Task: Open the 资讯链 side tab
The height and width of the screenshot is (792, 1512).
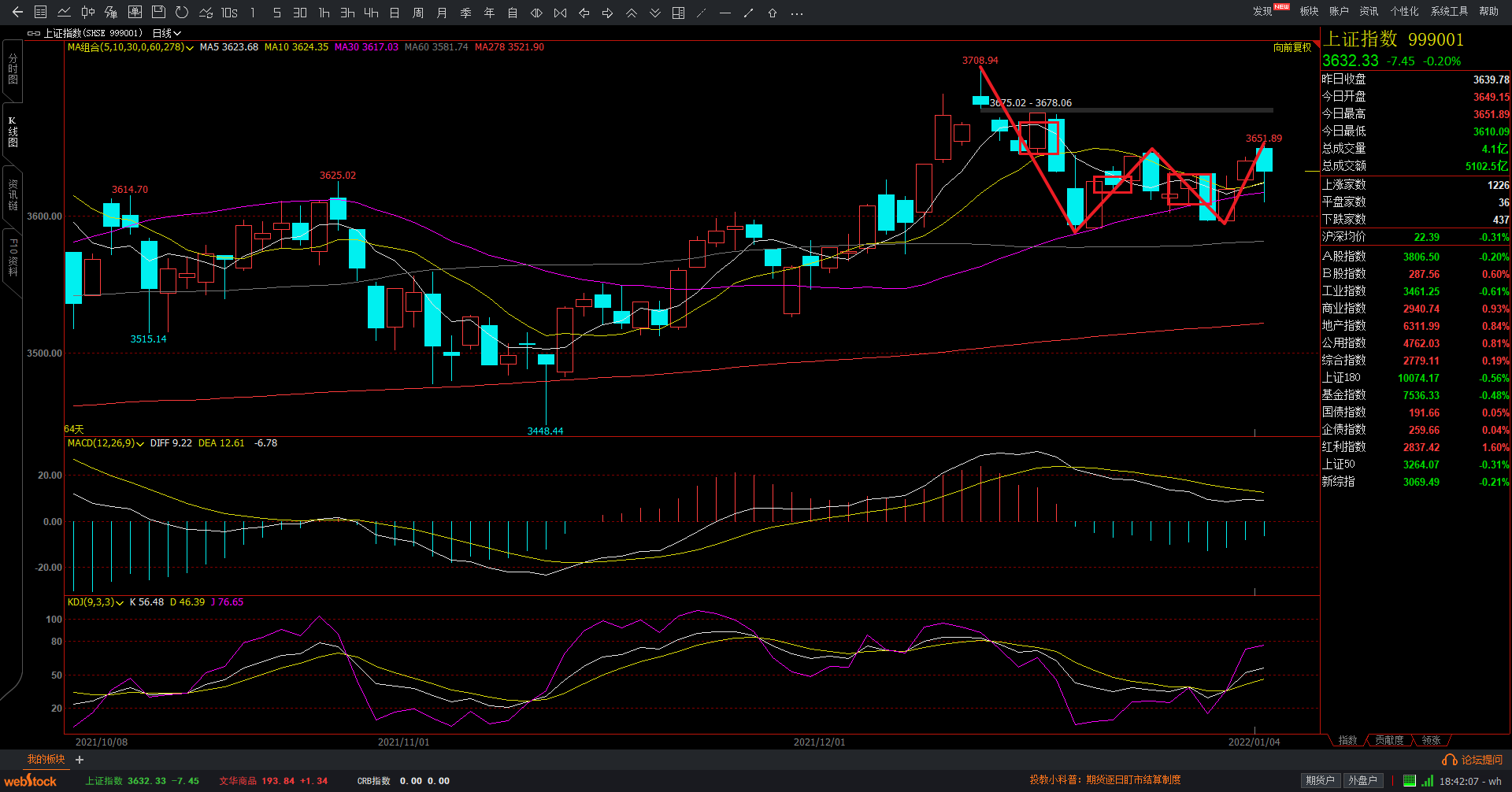Action: click(x=13, y=194)
